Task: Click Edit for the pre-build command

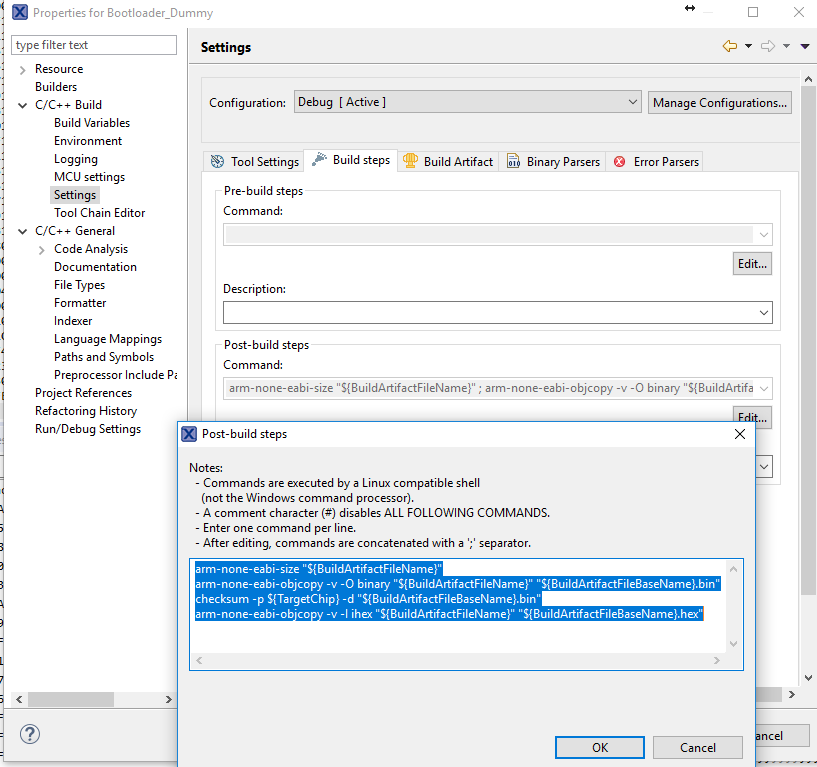Action: (752, 264)
